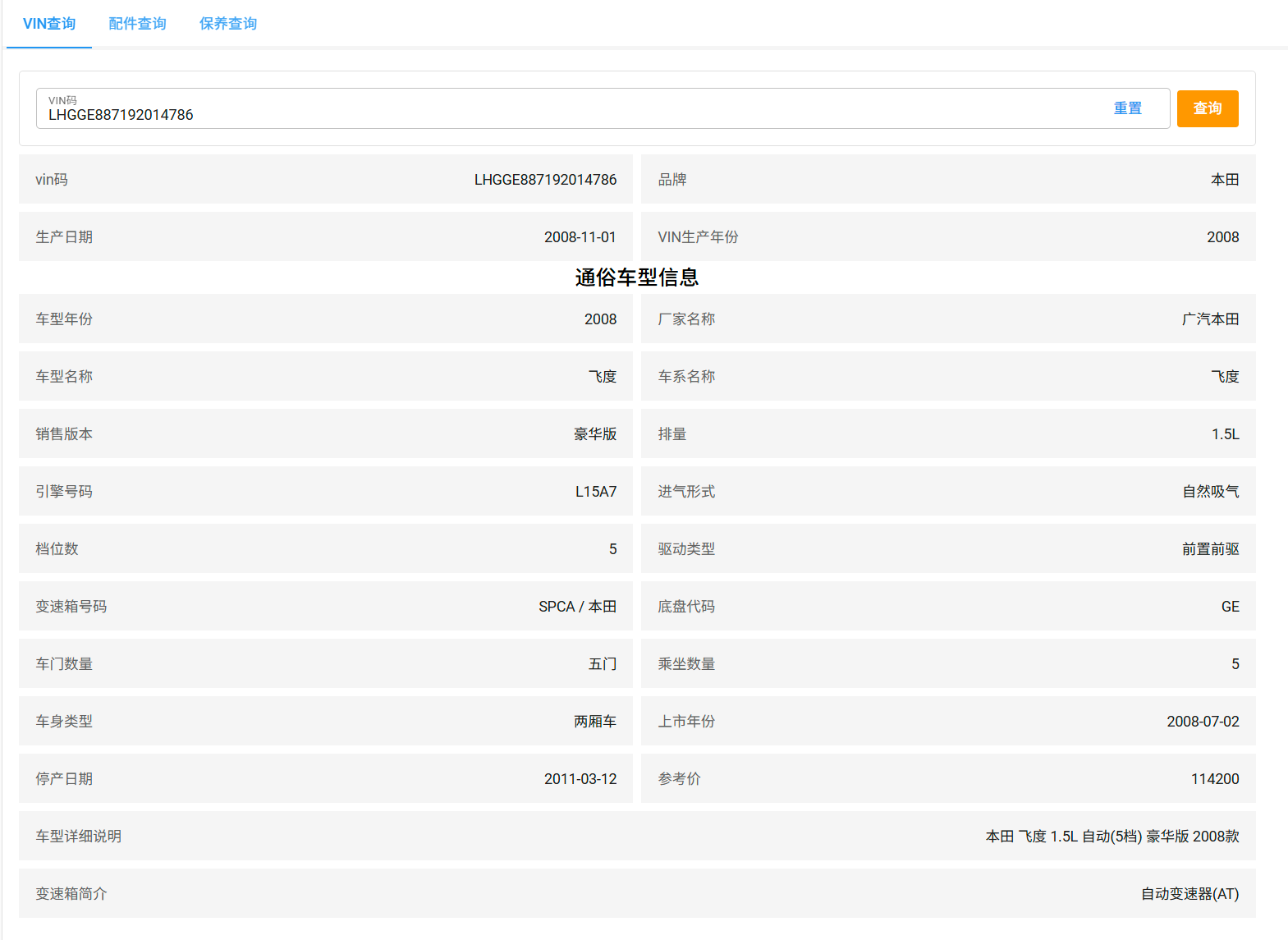Click the 排量 label
This screenshot has height=940, width=1288.
coord(672,434)
